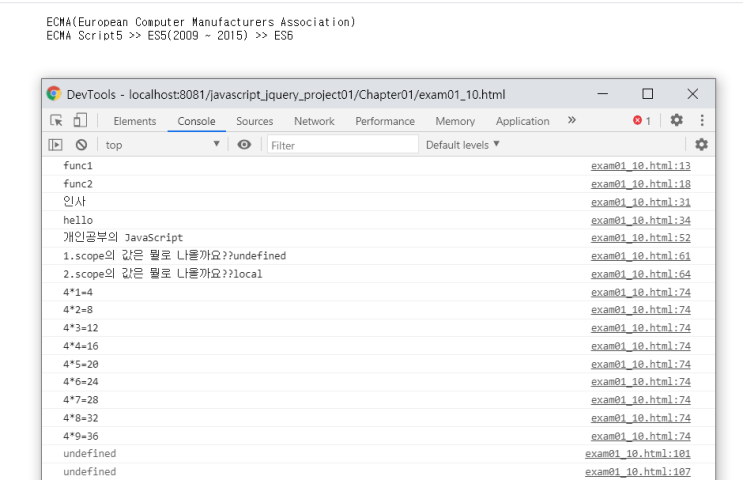Open source link exam01_10.html:61
The height and width of the screenshot is (480, 743).
tap(641, 256)
